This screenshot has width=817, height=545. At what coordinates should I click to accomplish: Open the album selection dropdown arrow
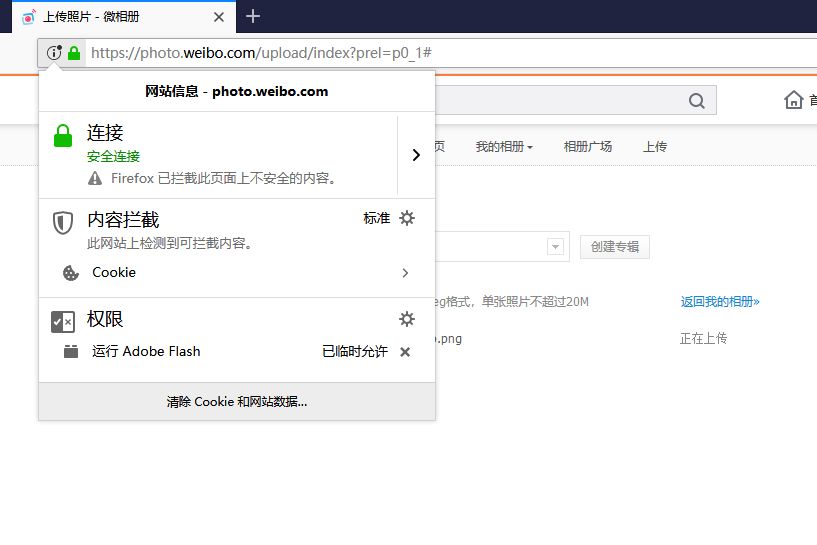click(x=555, y=246)
